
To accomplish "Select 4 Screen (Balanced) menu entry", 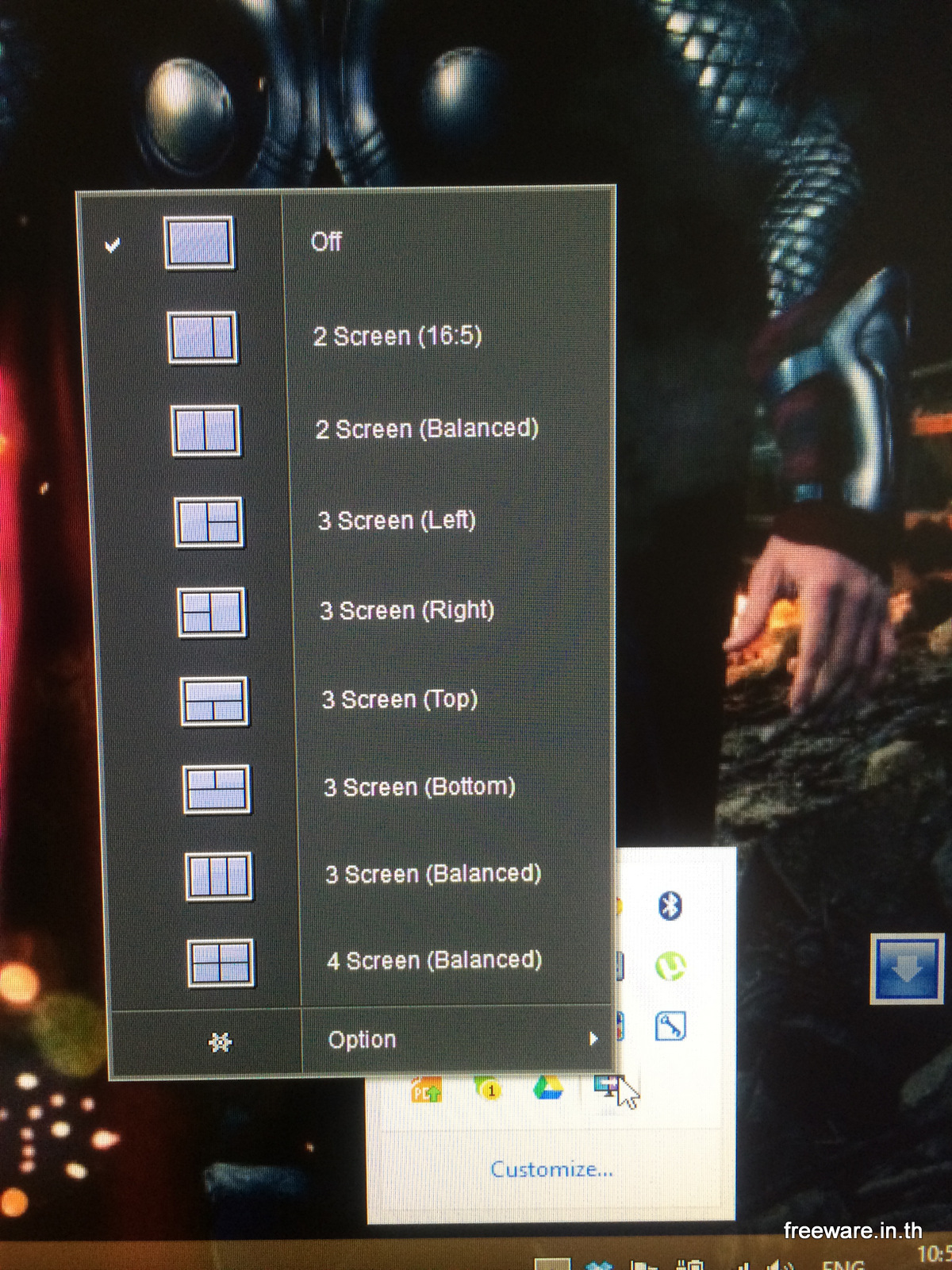I will click(x=435, y=960).
